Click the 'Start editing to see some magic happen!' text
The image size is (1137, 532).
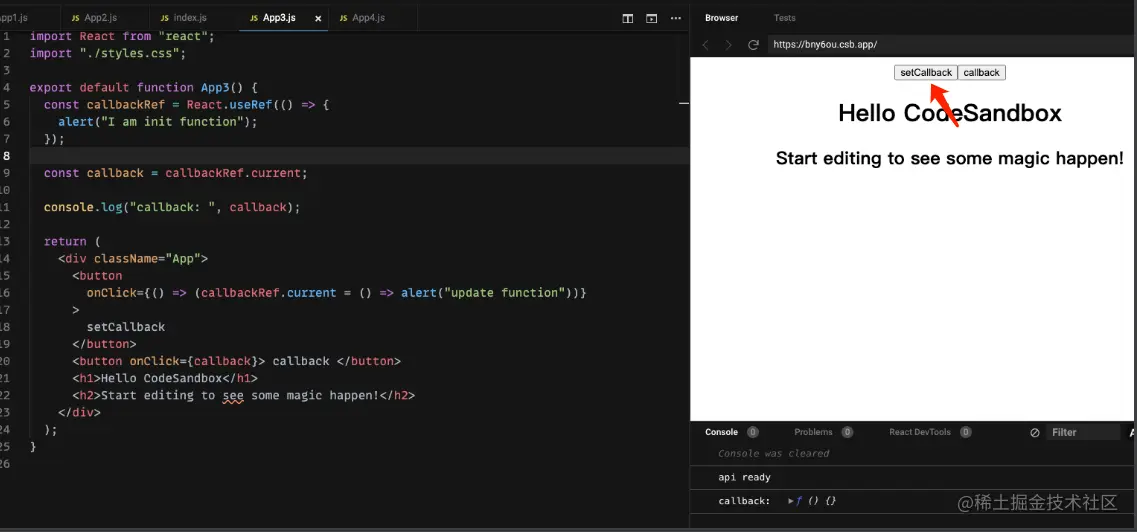pyautogui.click(x=950, y=158)
